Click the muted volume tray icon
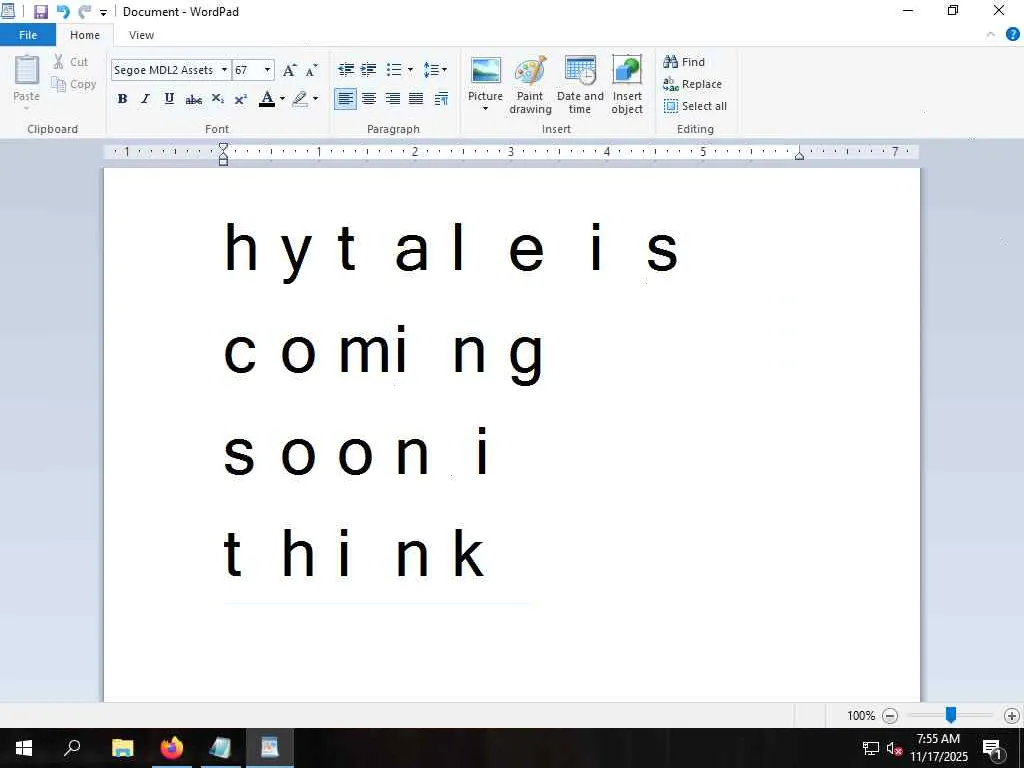 (x=894, y=749)
